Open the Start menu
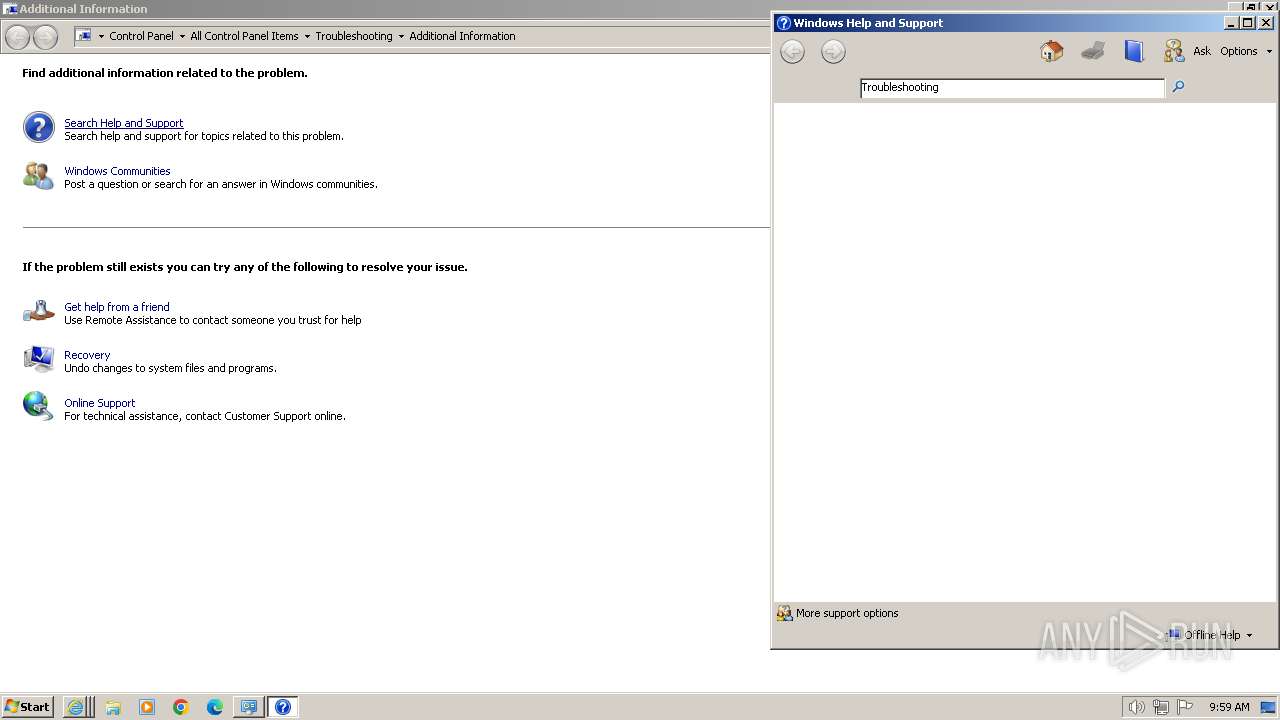Viewport: 1280px width, 720px height. [x=28, y=707]
